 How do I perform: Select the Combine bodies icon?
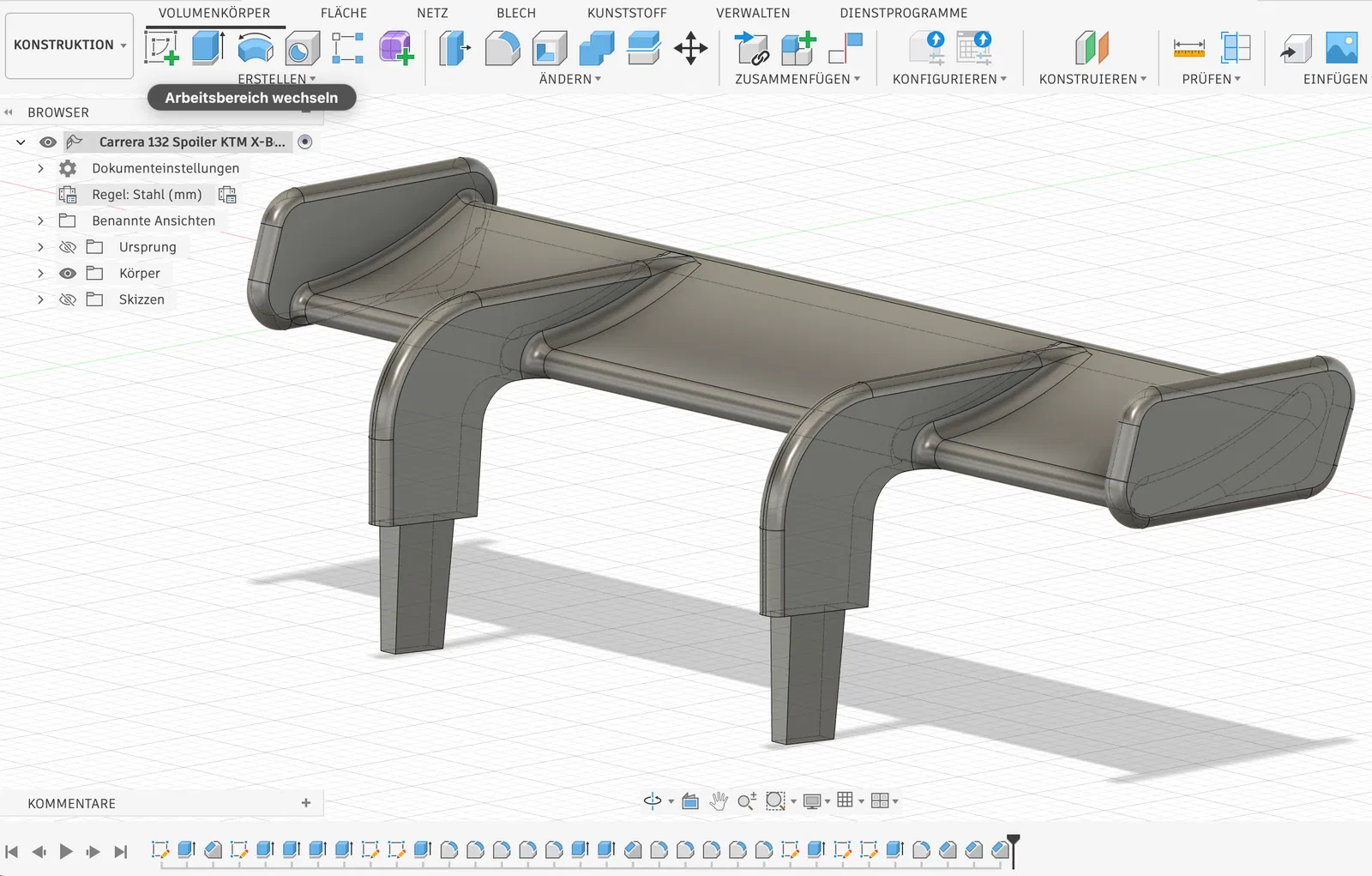point(597,48)
